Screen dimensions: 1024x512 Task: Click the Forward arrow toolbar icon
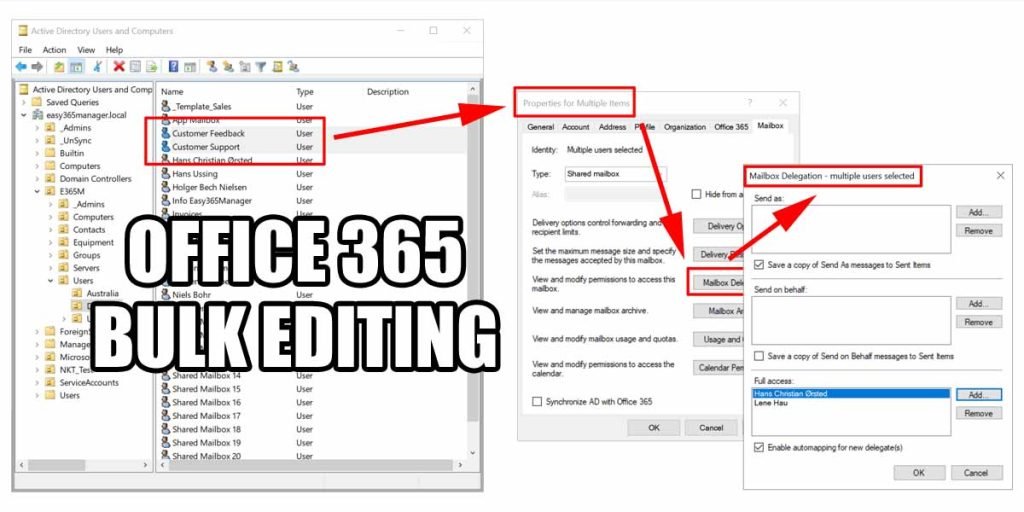[x=37, y=67]
